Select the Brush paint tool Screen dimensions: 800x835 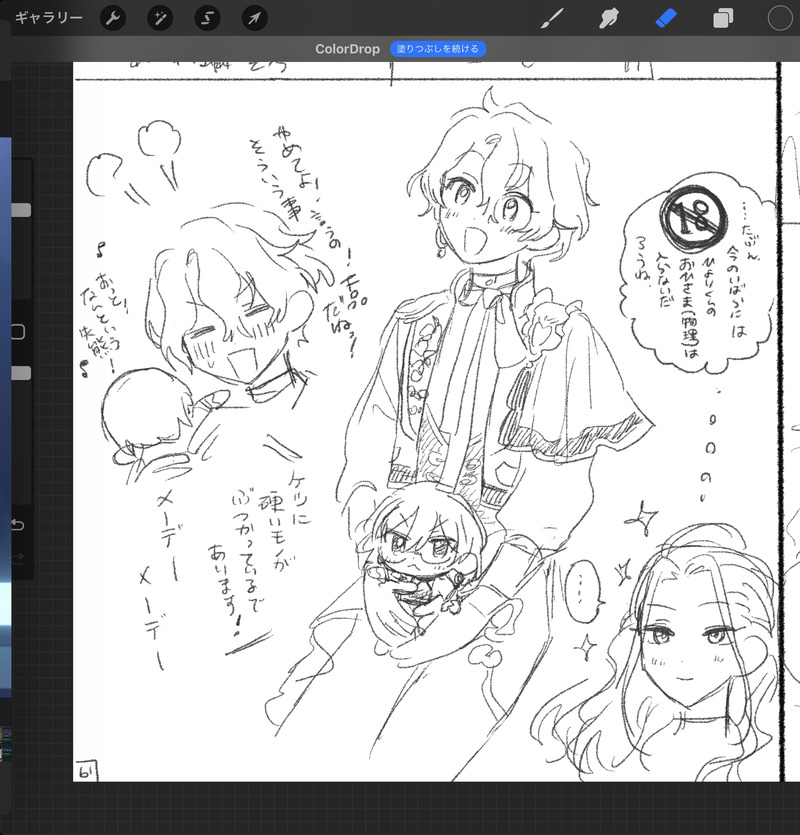point(552,19)
